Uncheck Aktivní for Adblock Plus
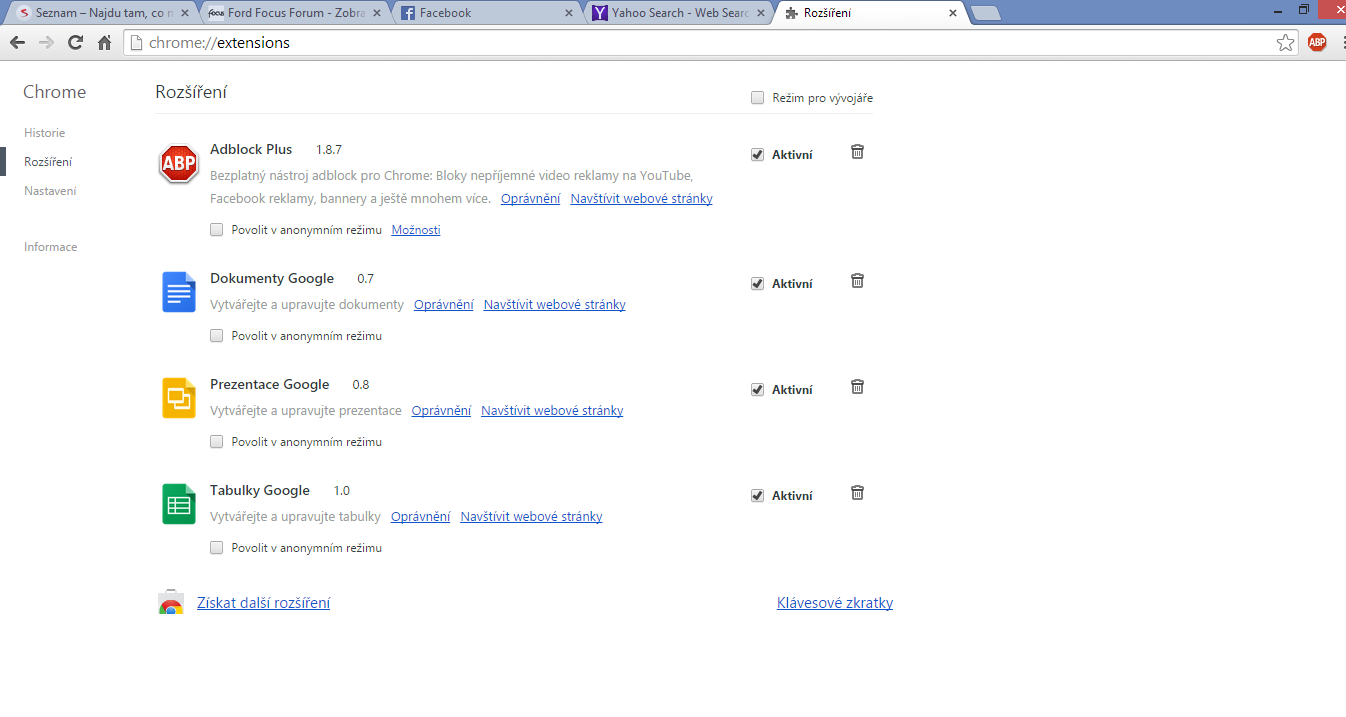This screenshot has height=717, width=1346. [x=758, y=155]
